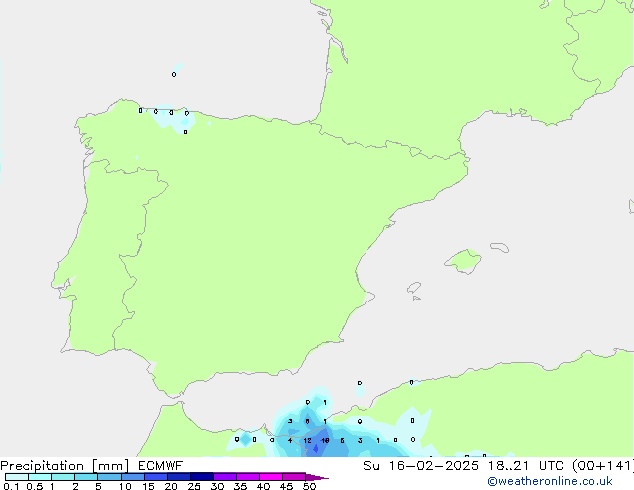Screen dimensions: 634x490
Task: Click the green Mallorca island on map
Action: [464, 262]
